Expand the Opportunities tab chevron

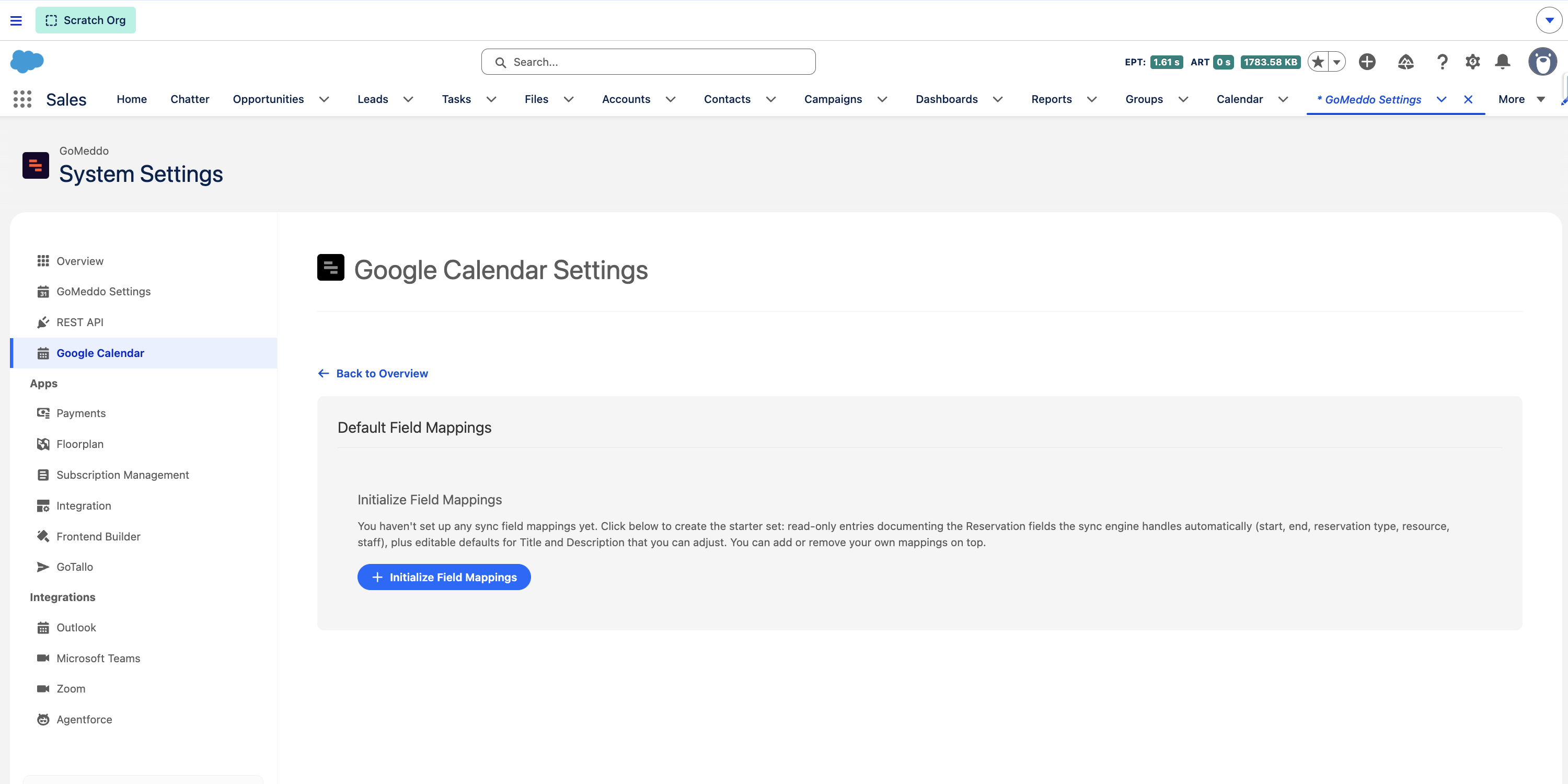(324, 99)
